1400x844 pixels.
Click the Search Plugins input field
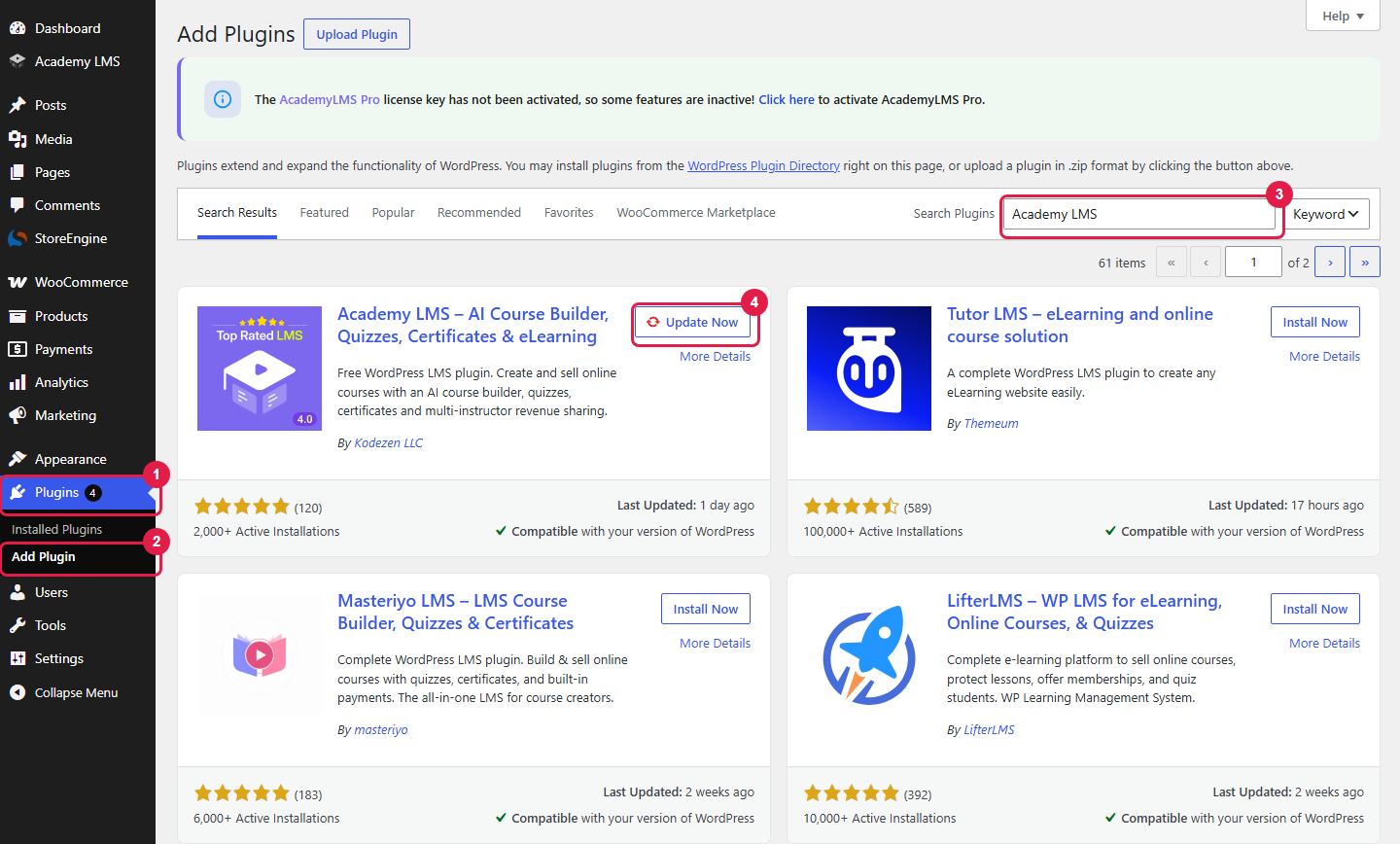[1138, 214]
